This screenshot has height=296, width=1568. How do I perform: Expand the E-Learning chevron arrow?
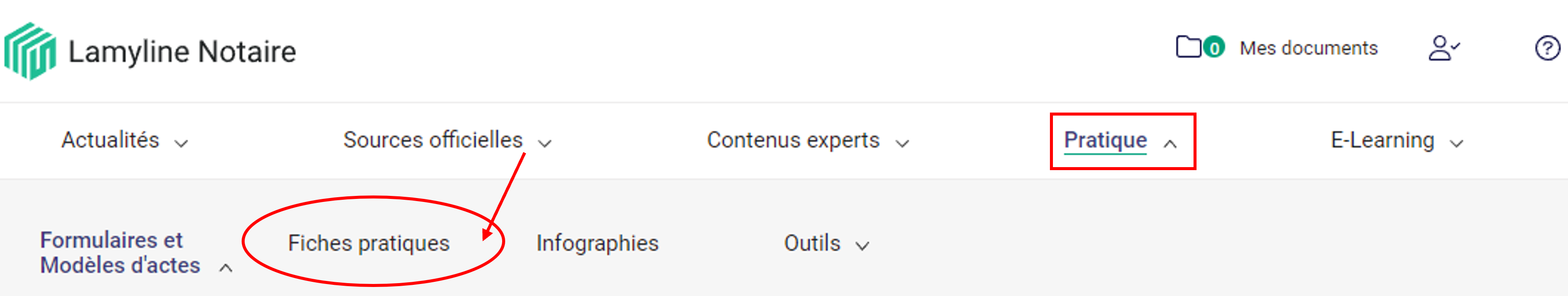tap(1456, 143)
